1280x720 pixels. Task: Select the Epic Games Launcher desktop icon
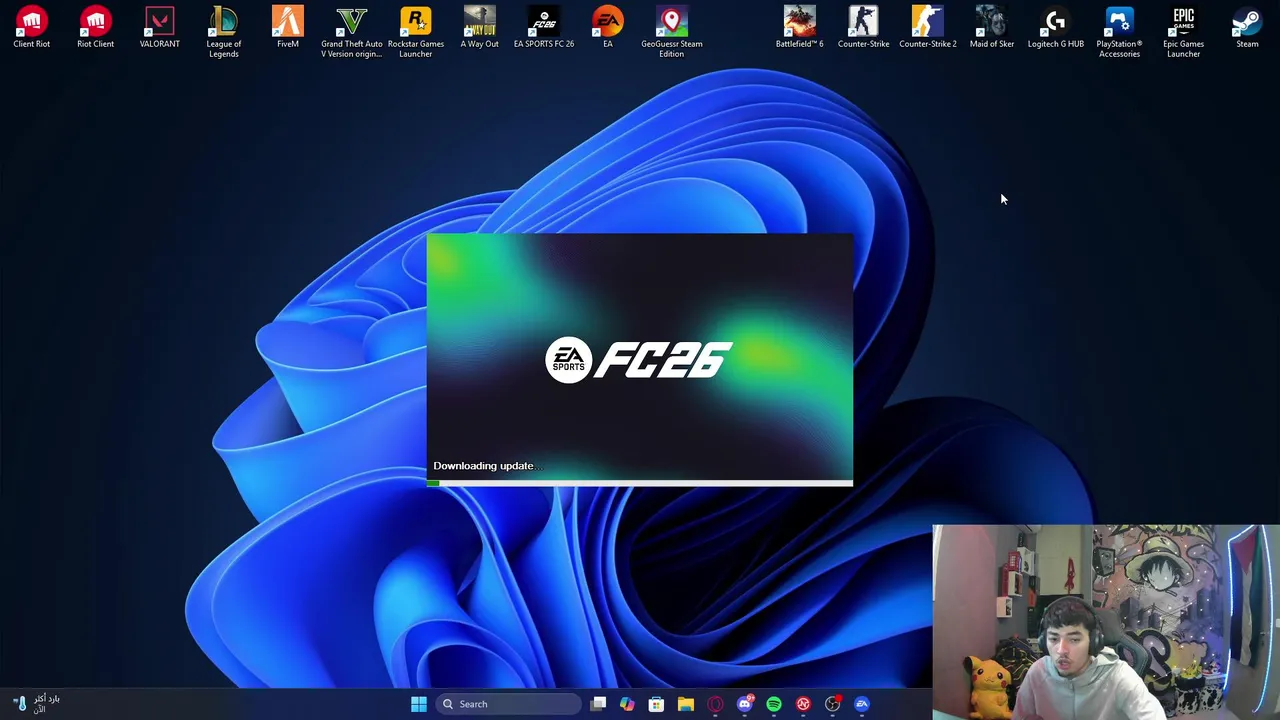(x=1184, y=32)
